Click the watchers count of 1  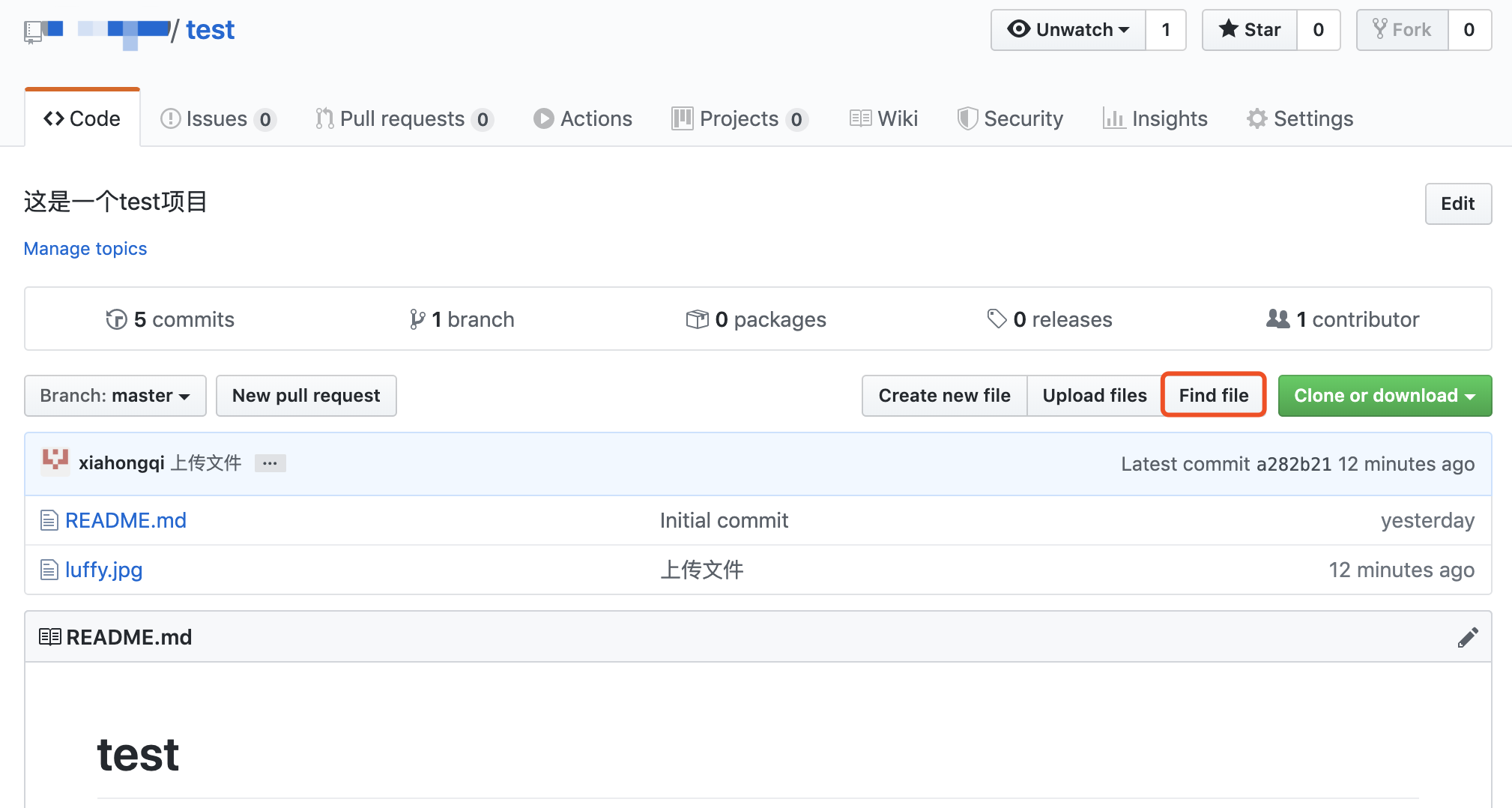1166,30
